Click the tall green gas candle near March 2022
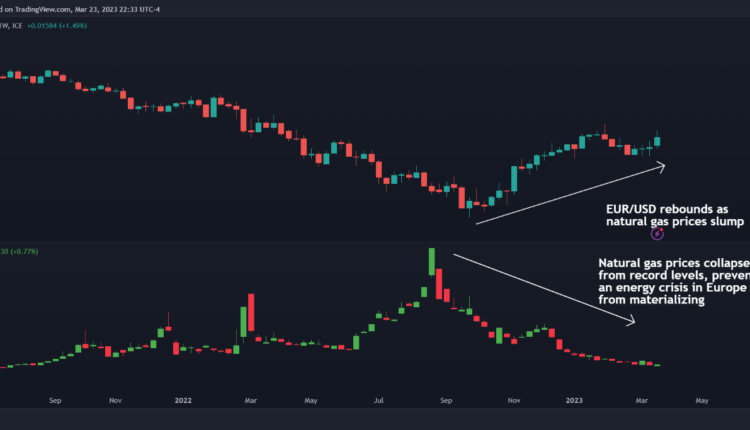750x430 pixels. click(242, 322)
